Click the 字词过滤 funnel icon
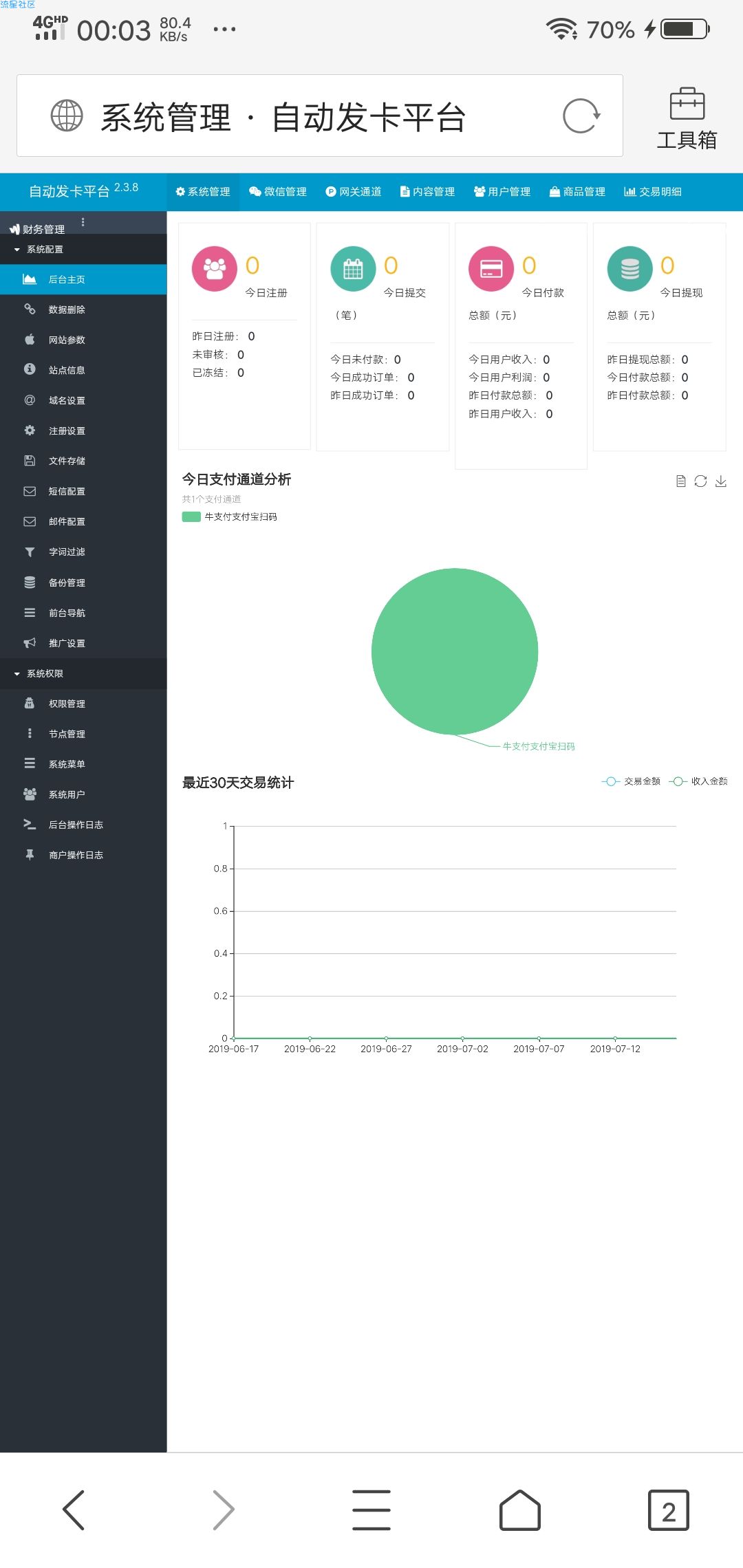This screenshot has width=743, height=1568. pyautogui.click(x=30, y=552)
